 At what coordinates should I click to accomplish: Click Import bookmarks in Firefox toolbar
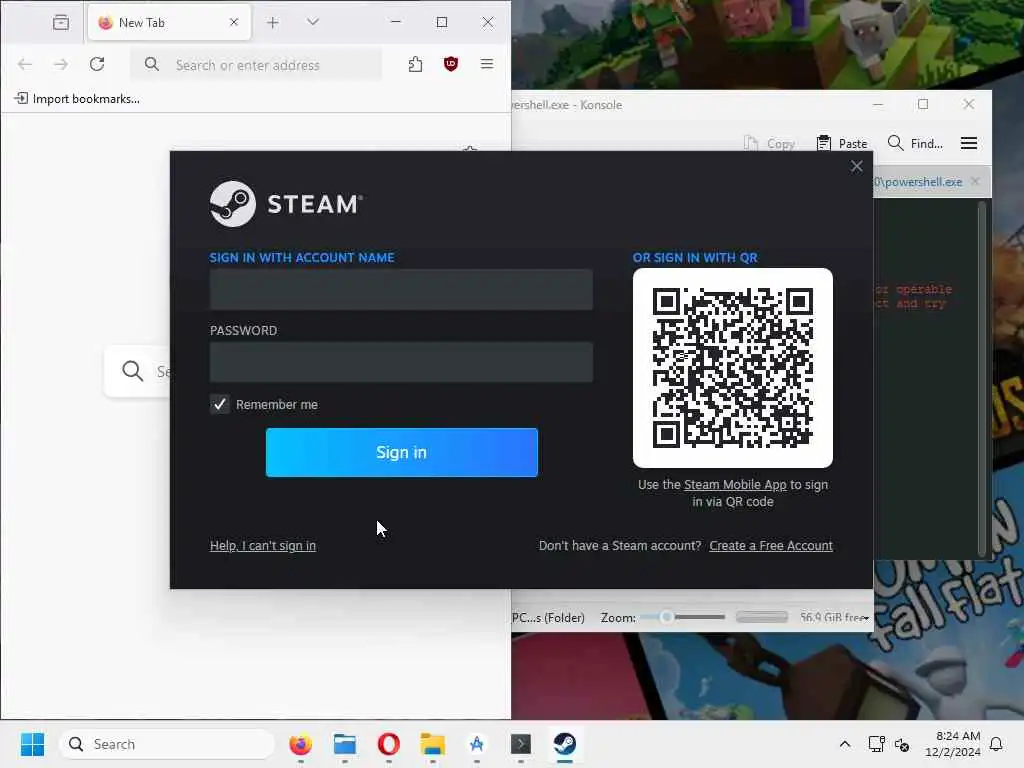77,99
